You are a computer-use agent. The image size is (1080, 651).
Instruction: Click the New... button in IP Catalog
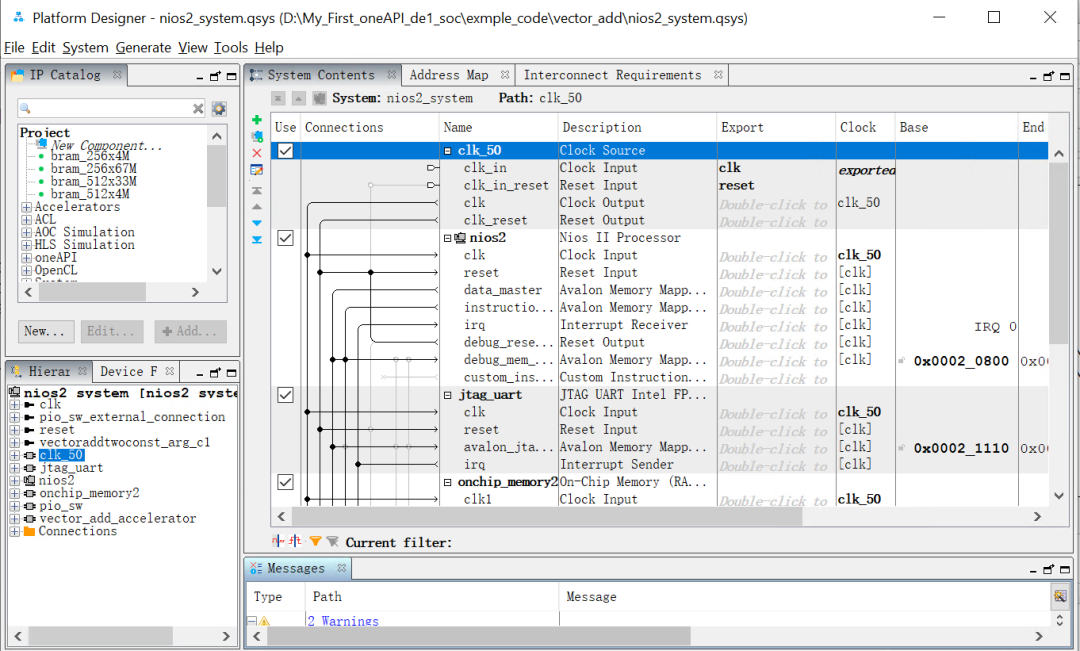[45, 331]
